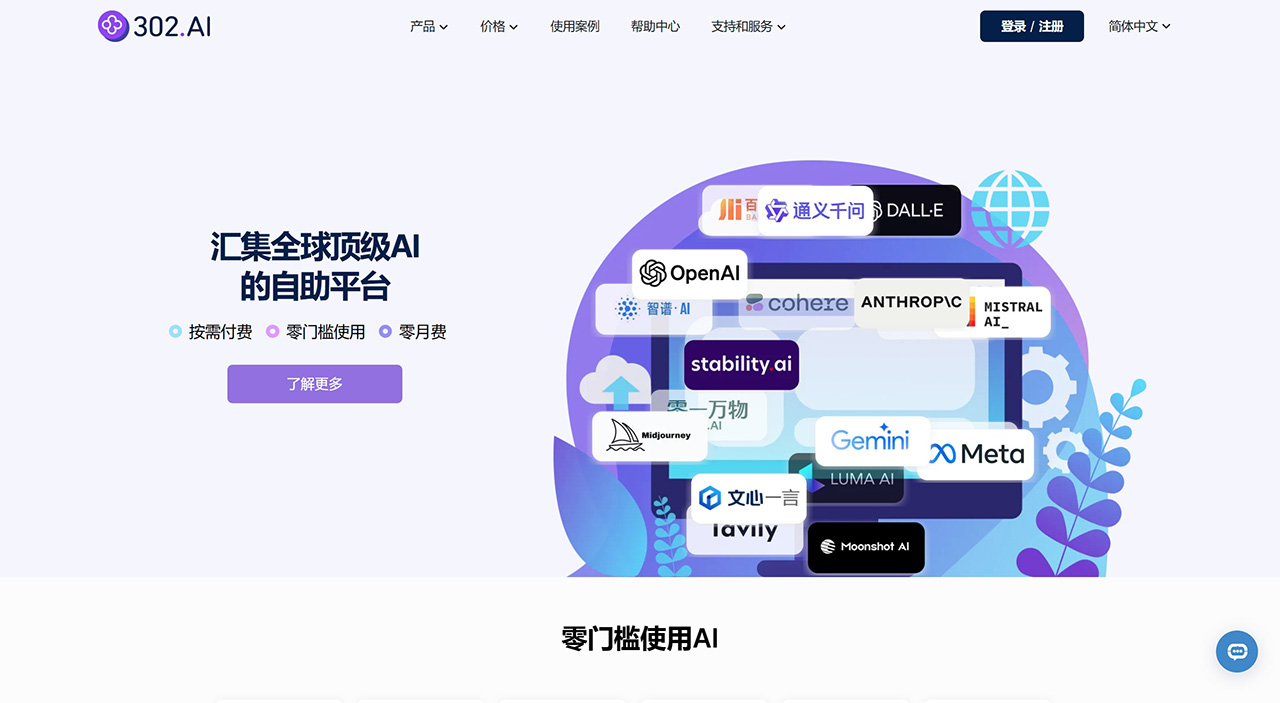Viewport: 1280px width, 703px height.
Task: Expand the 支持和服务 menu
Action: click(748, 26)
